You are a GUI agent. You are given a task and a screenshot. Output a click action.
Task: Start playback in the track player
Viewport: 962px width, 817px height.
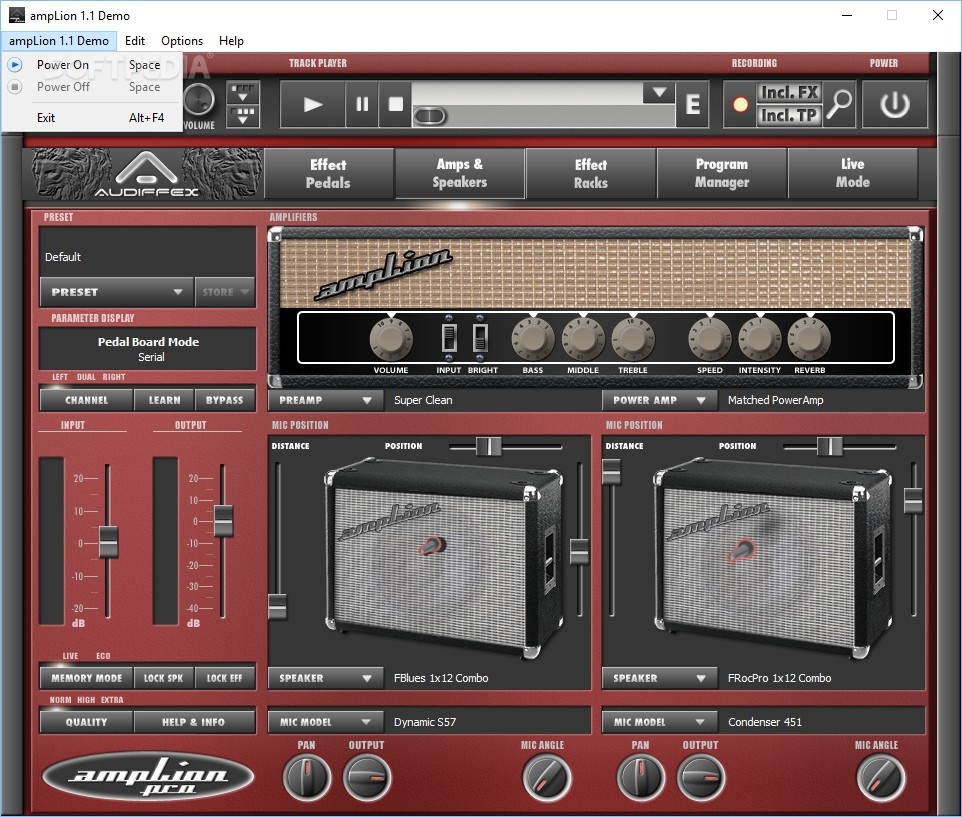[313, 104]
